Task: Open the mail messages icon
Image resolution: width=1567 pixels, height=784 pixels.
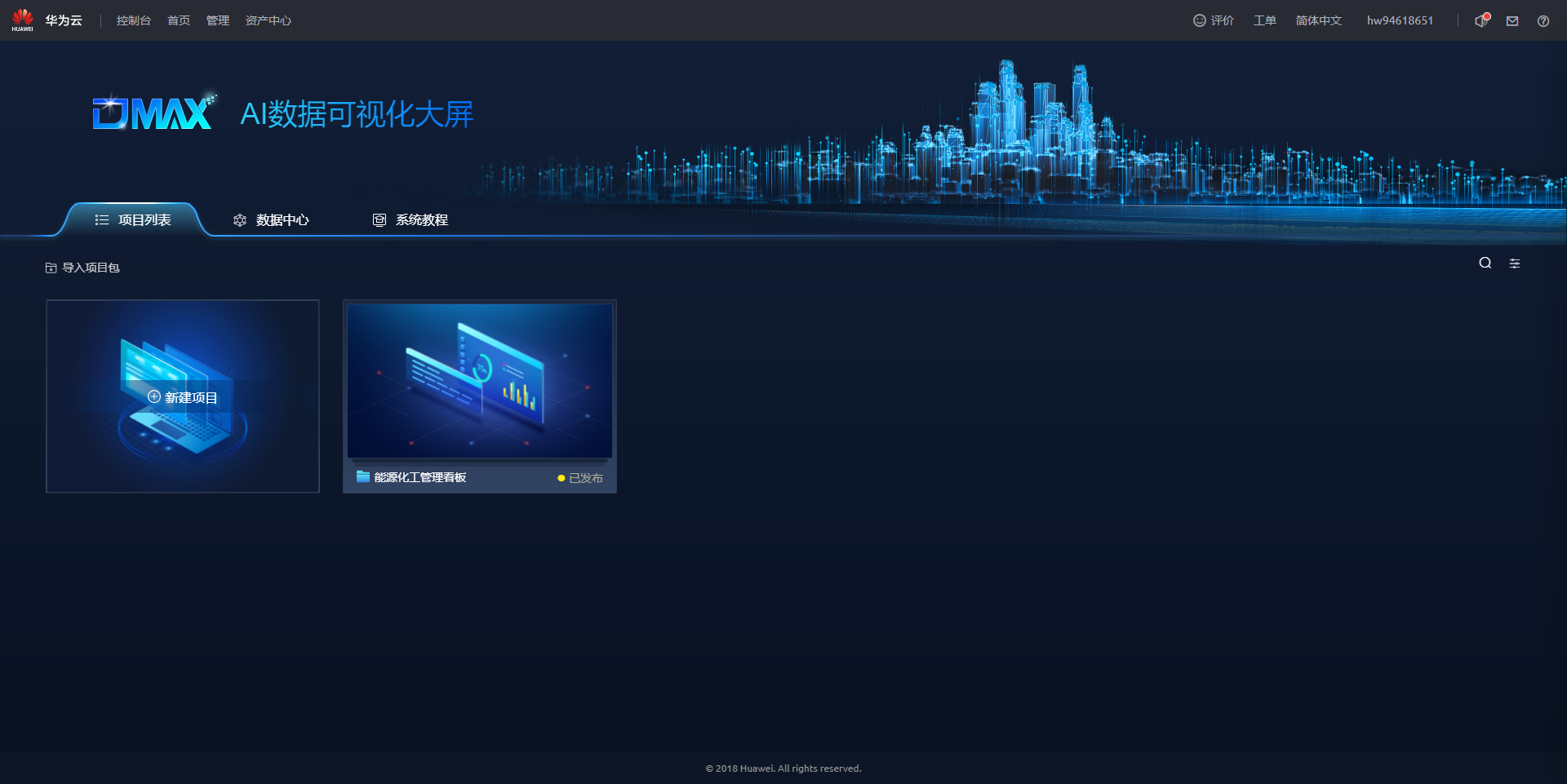Action: tap(1512, 21)
